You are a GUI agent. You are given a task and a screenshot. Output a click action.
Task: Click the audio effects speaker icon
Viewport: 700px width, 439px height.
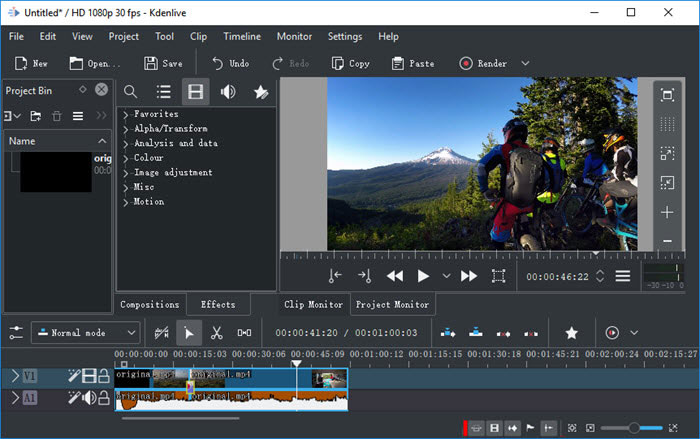point(228,92)
